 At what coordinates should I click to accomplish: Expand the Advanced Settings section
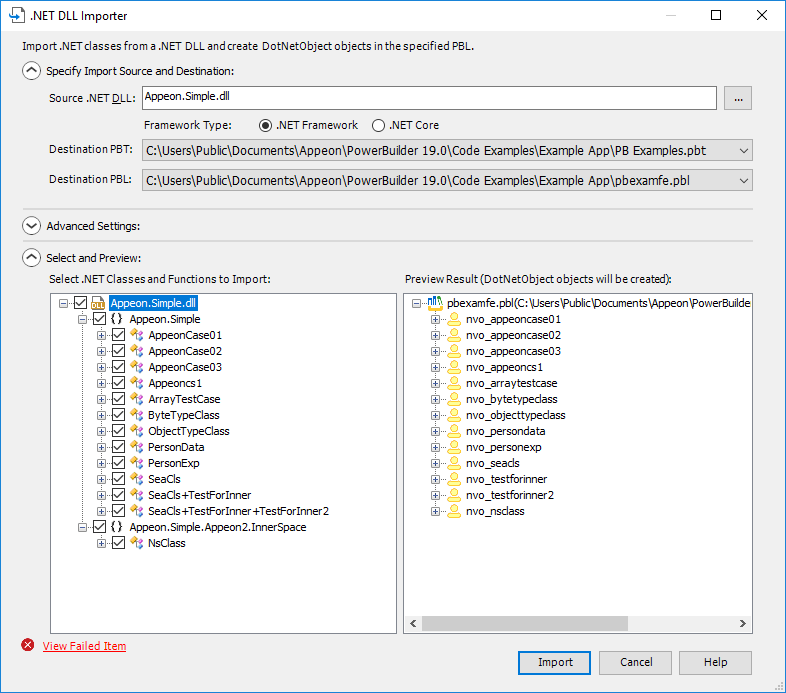click(x=31, y=226)
